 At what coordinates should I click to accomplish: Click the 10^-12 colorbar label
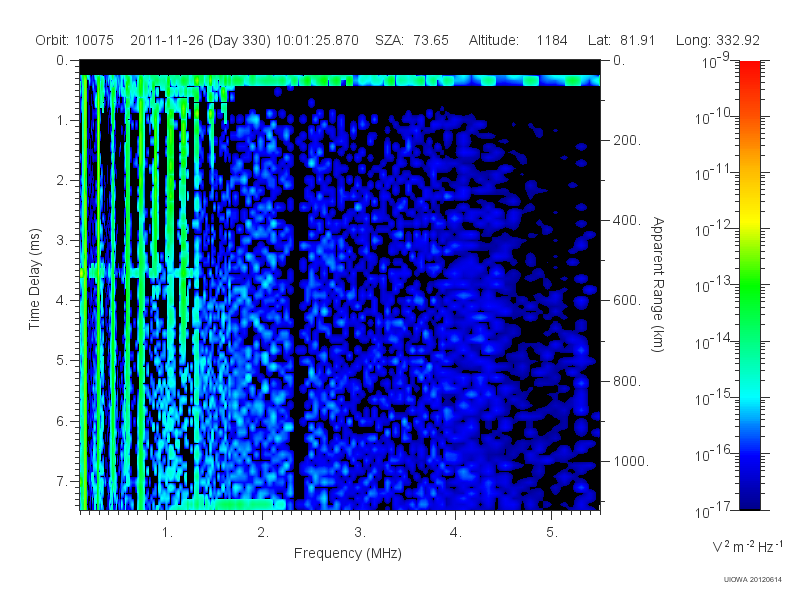(714, 230)
